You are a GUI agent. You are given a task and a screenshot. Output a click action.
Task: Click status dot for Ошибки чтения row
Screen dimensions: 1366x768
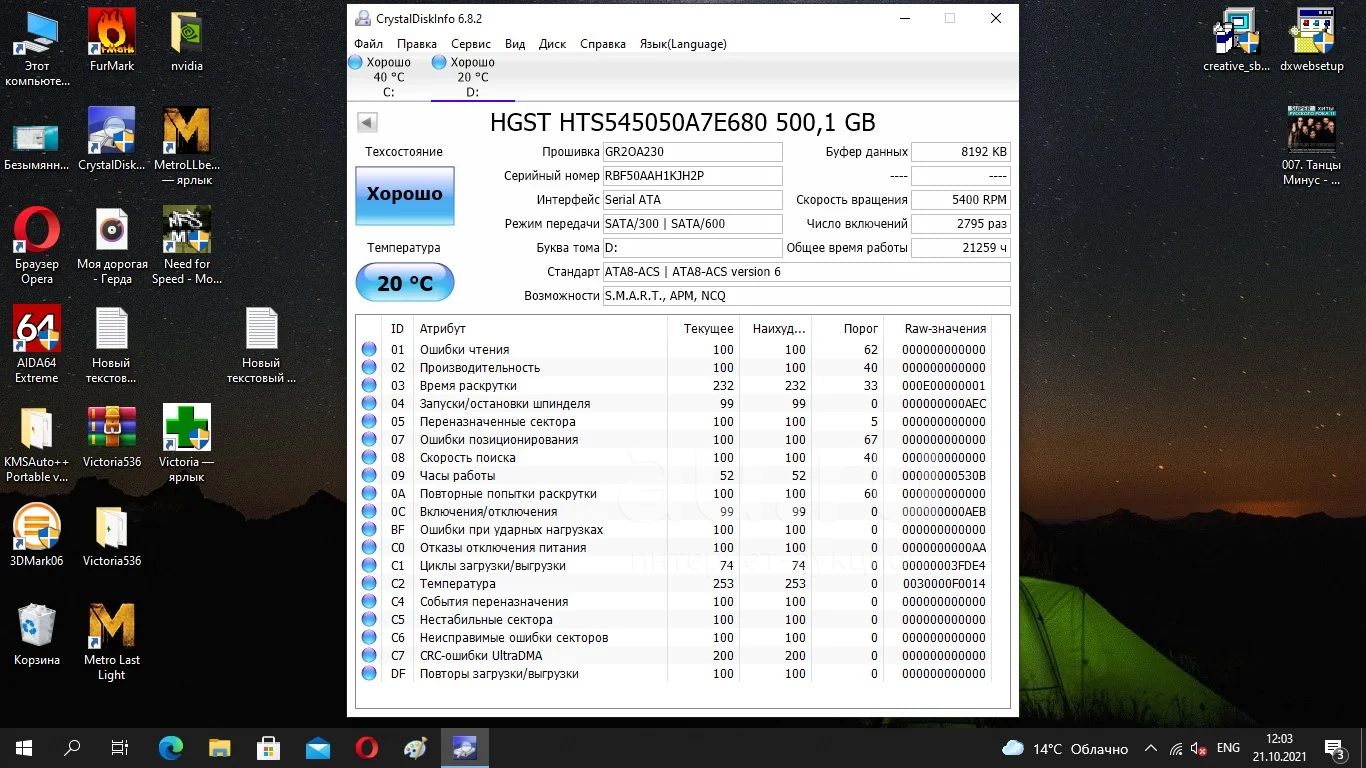[x=369, y=349]
